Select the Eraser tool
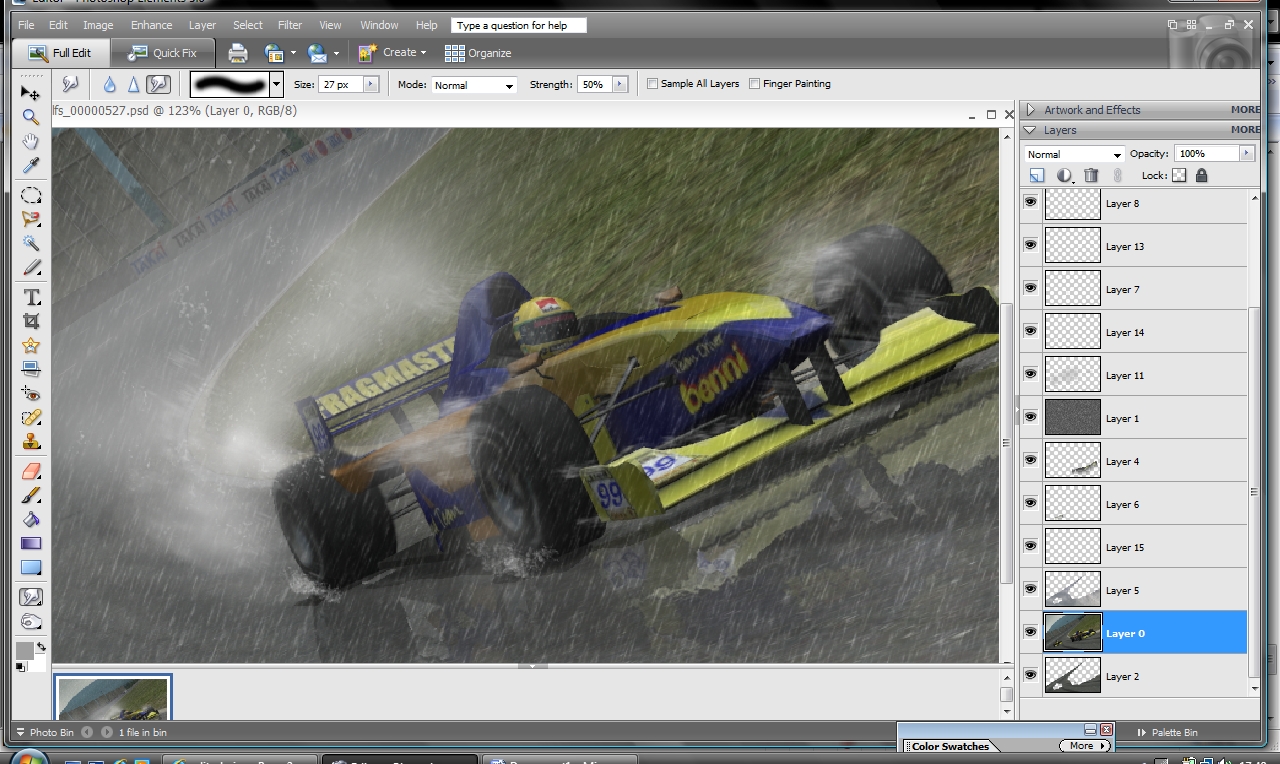 pyautogui.click(x=31, y=471)
